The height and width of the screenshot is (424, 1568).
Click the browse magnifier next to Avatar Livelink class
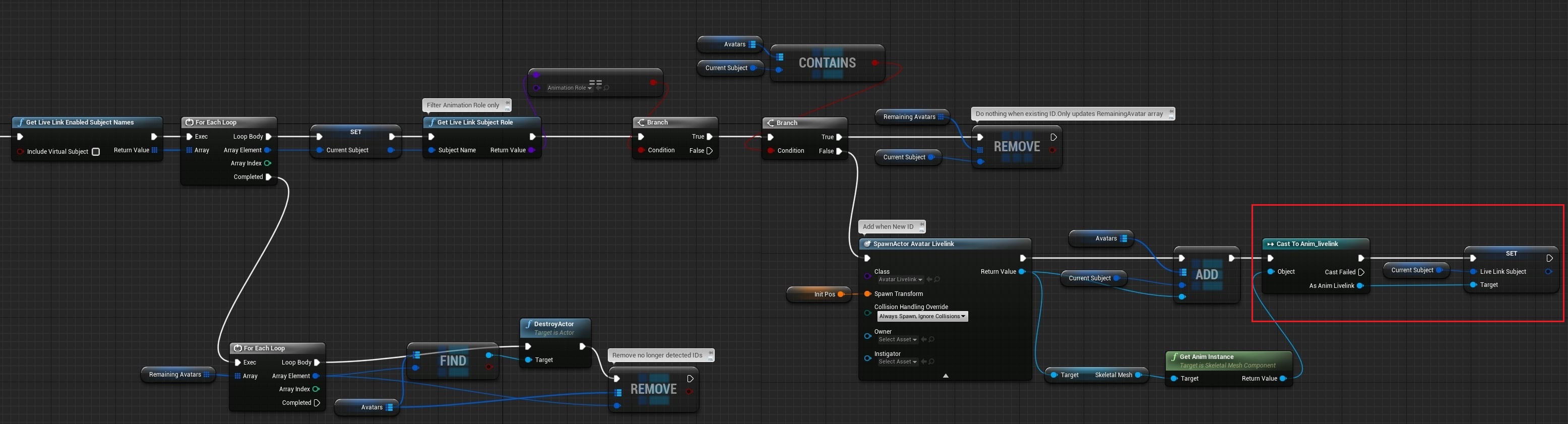click(x=937, y=280)
